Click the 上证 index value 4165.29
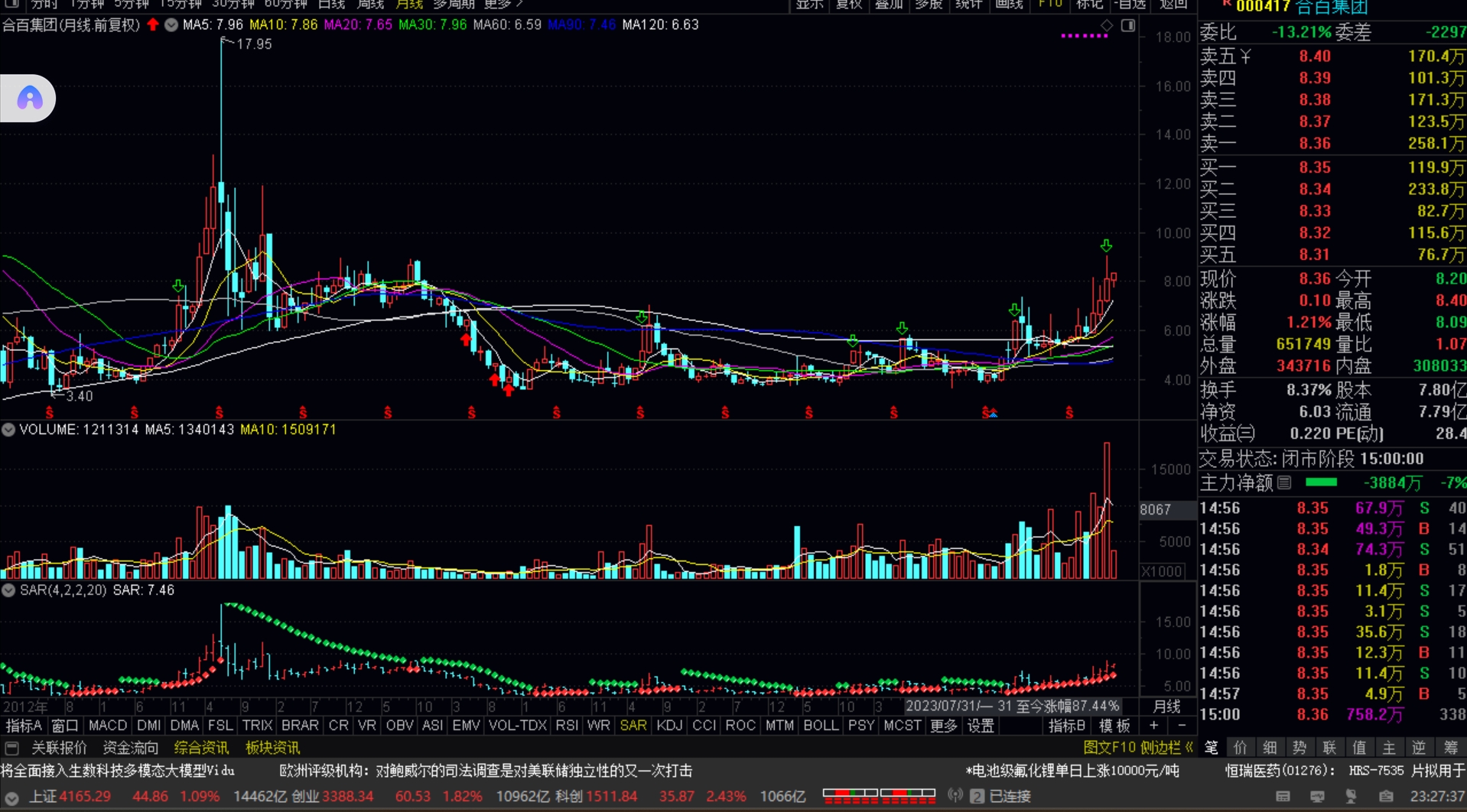 [x=85, y=797]
